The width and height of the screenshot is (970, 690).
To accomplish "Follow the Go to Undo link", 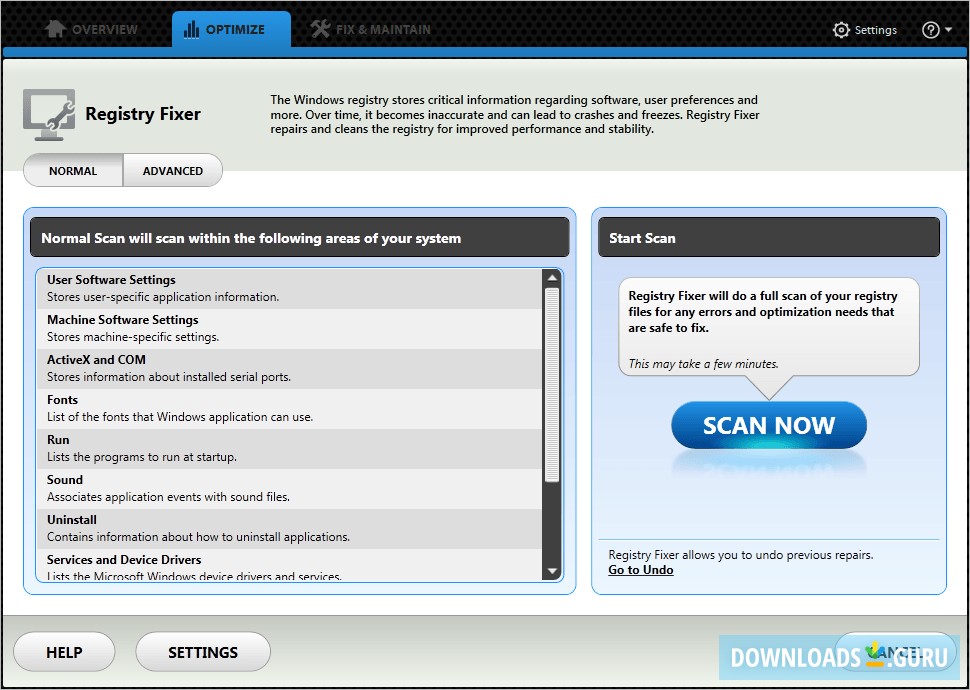I will 640,571.
